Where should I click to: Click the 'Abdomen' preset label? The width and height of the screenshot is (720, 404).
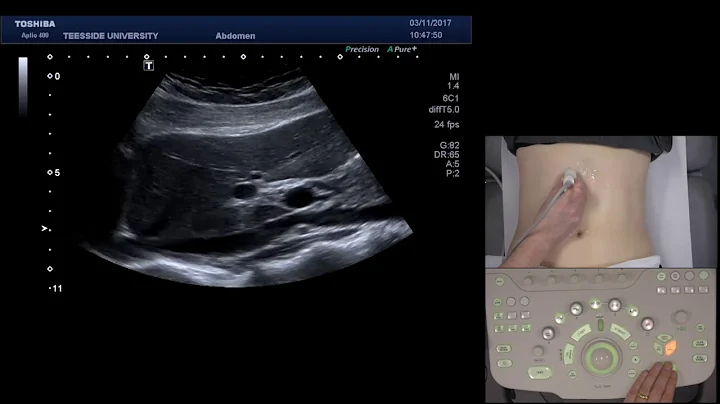tap(235, 36)
